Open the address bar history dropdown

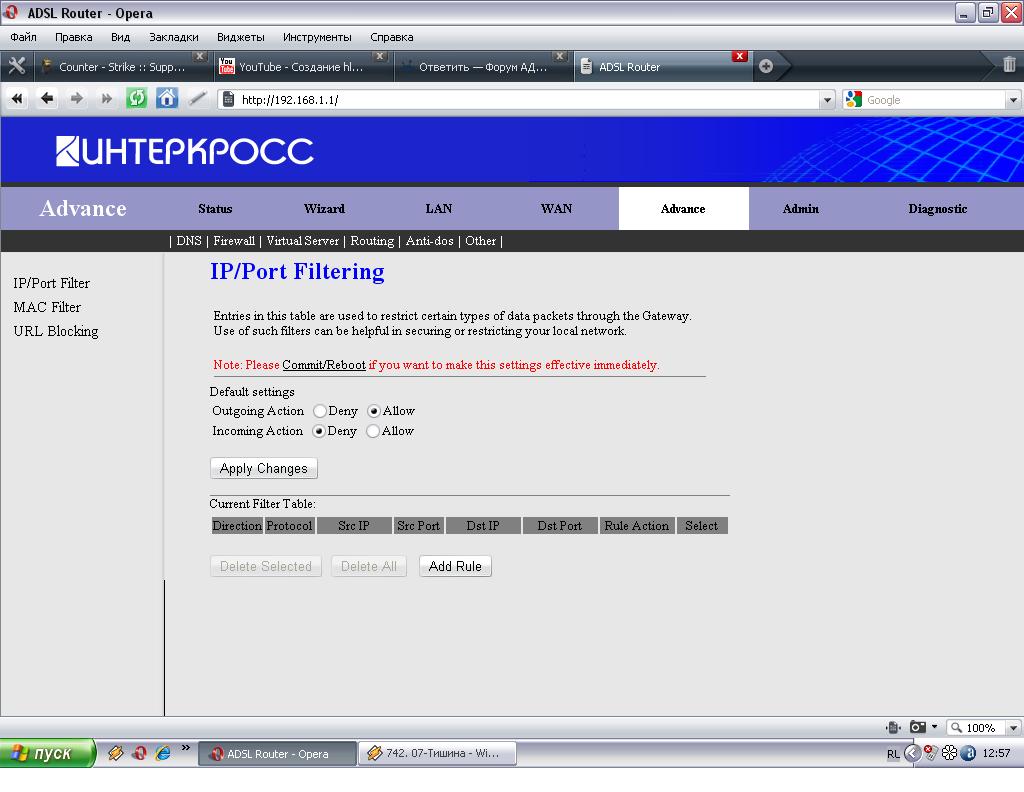[x=827, y=100]
